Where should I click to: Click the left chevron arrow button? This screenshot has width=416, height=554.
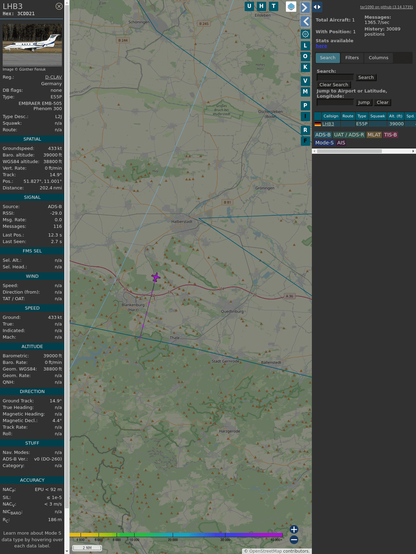pos(305,22)
